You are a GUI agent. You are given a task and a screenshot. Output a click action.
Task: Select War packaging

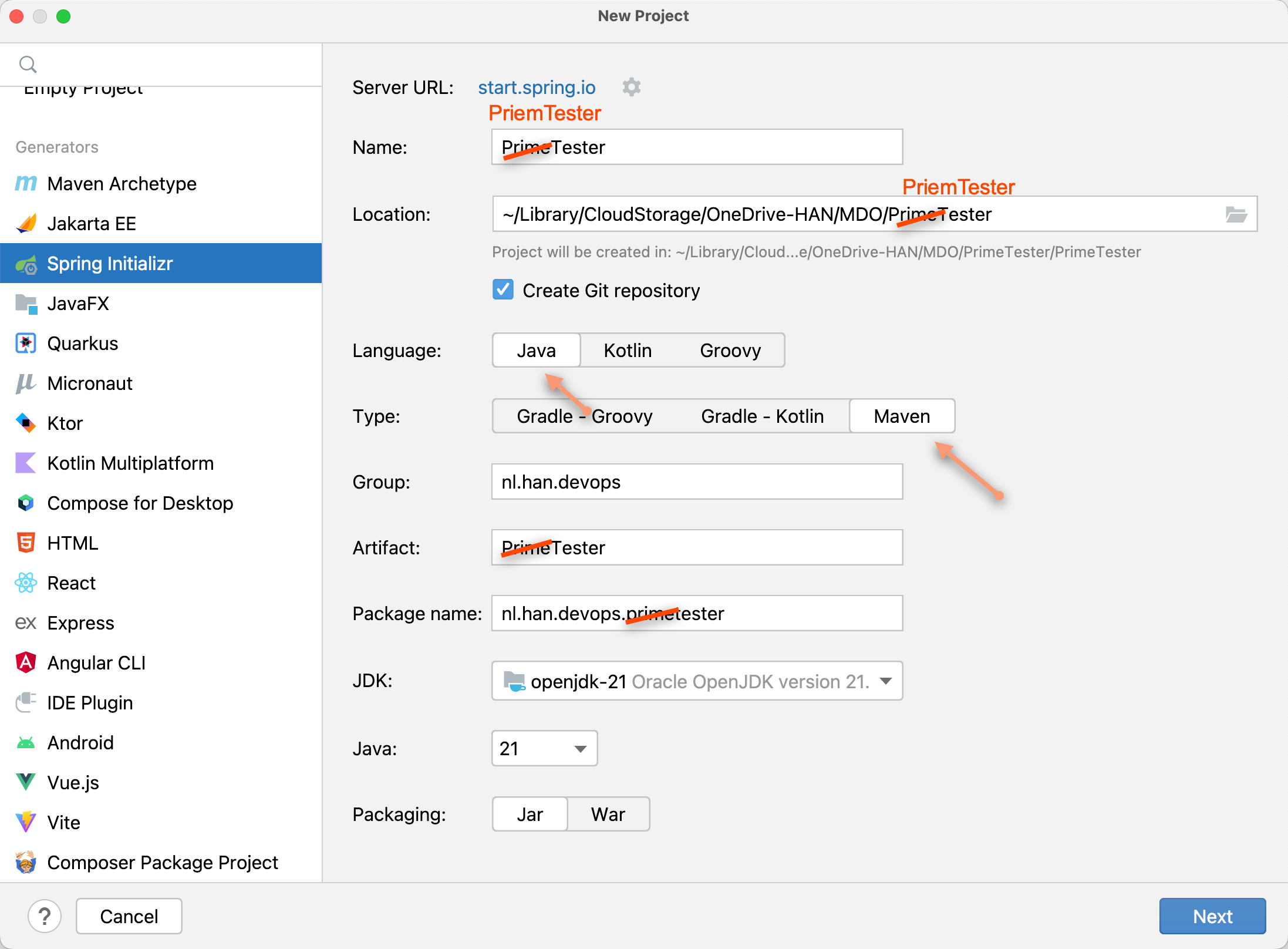[608, 815]
